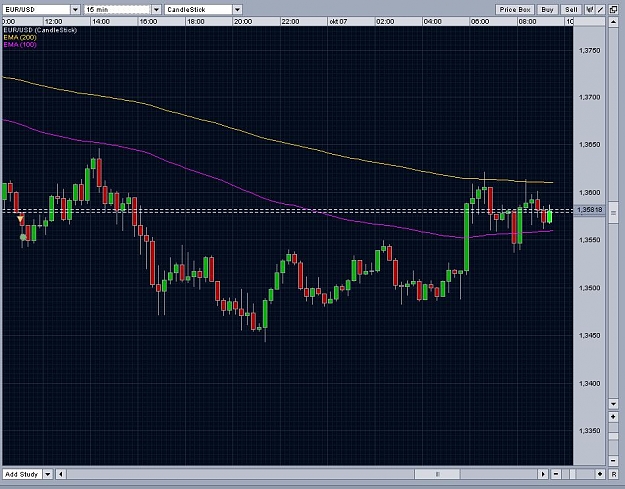Open the 15 min timeframe dropdown arrow

(x=156, y=10)
